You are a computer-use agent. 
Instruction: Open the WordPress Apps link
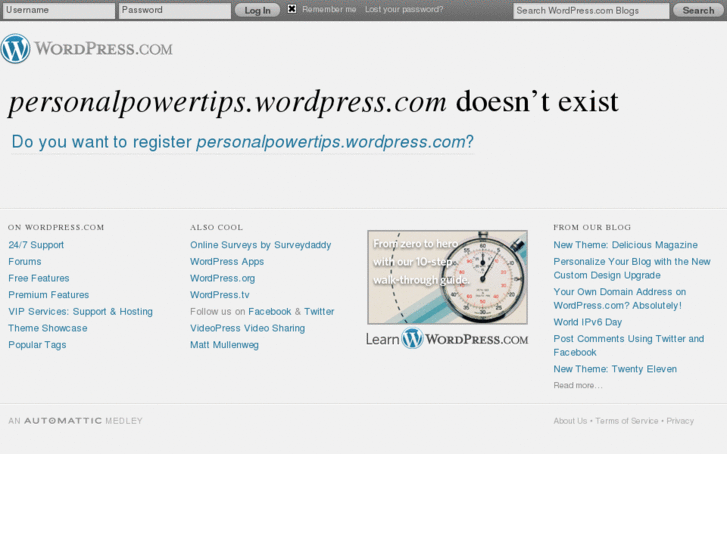(227, 262)
